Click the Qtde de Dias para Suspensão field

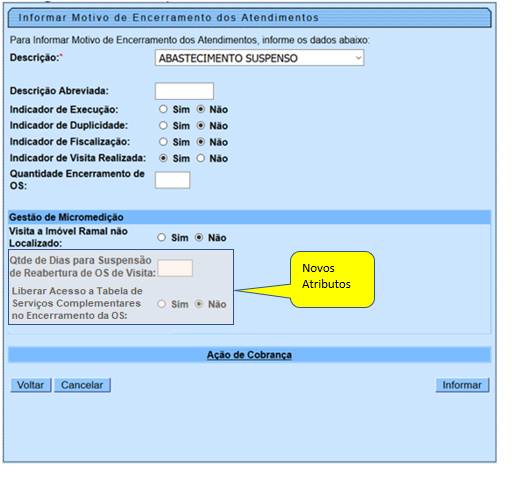click(175, 268)
